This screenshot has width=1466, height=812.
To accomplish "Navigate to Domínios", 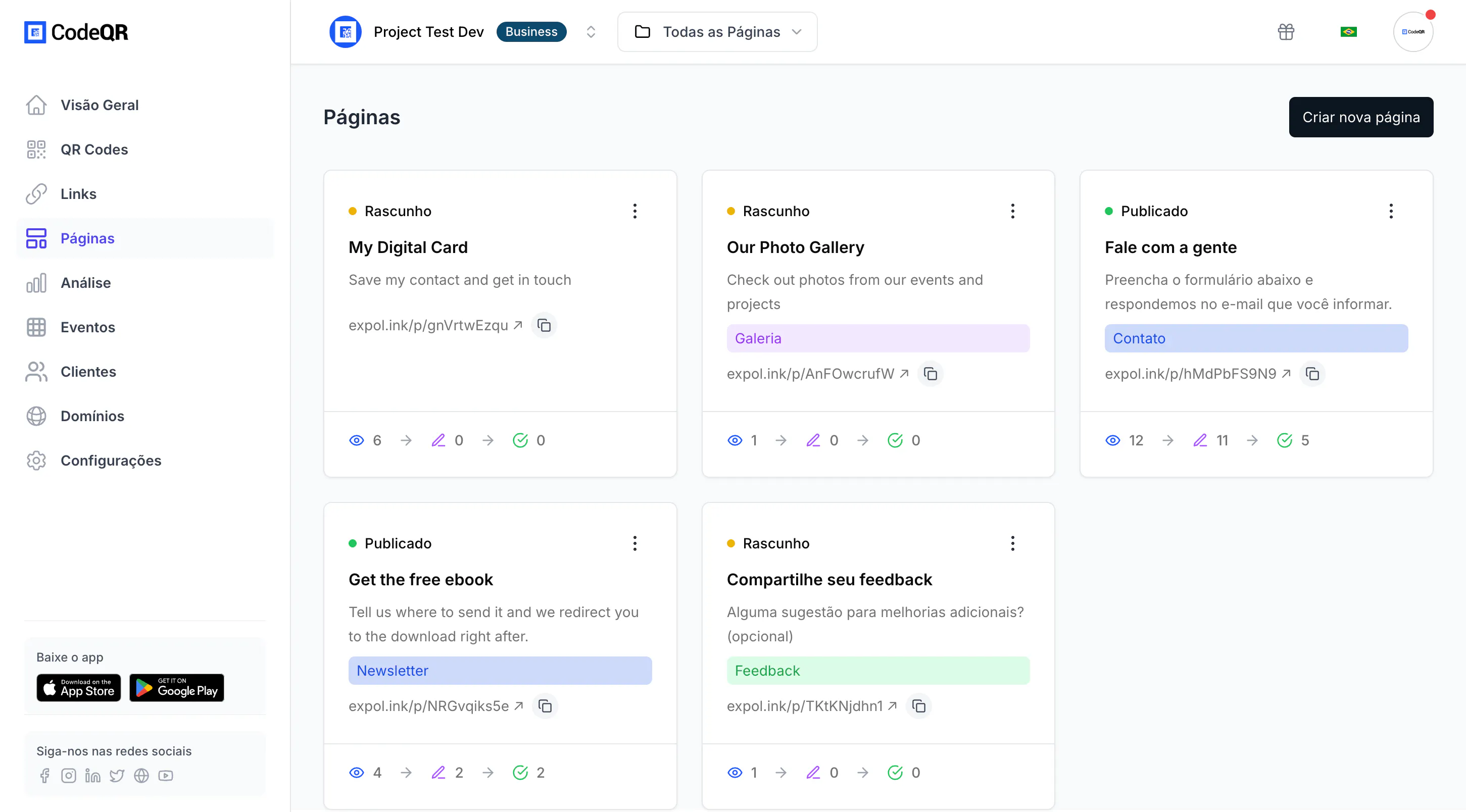I will [x=145, y=416].
